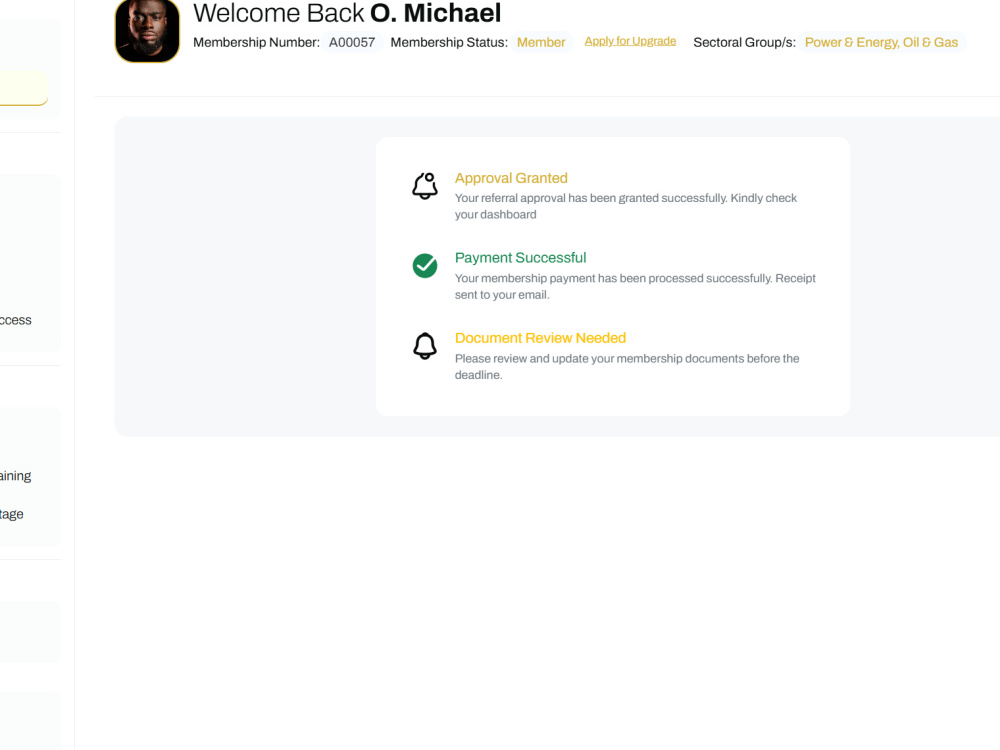Open the Approval Granted notification title
The height and width of the screenshot is (750, 1000).
point(511,178)
